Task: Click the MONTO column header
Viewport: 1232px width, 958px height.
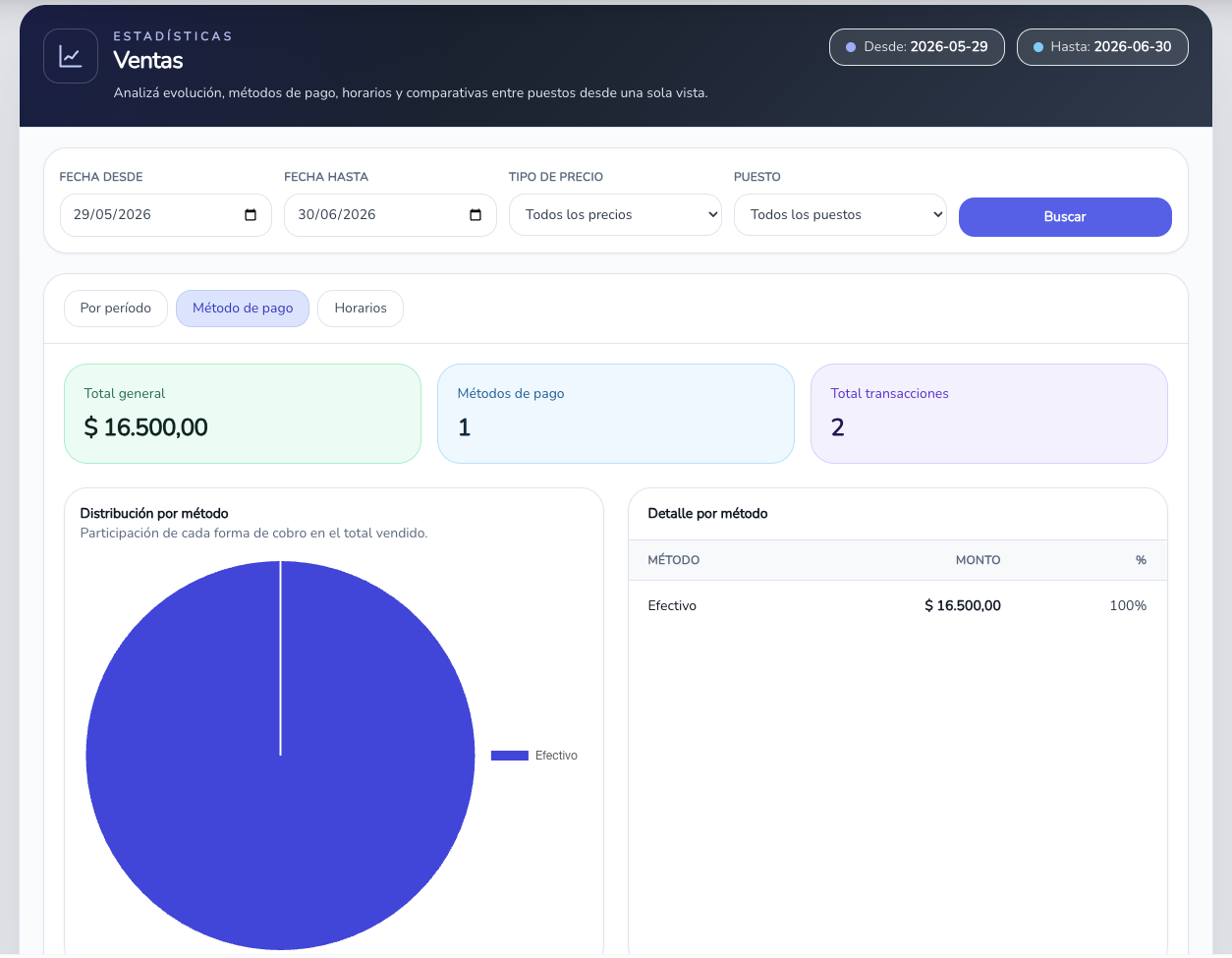Action: tap(978, 560)
